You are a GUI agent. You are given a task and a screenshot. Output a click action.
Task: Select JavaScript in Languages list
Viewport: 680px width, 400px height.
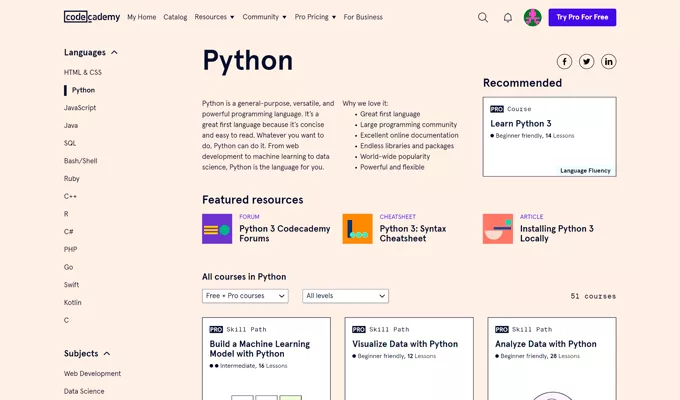80,108
